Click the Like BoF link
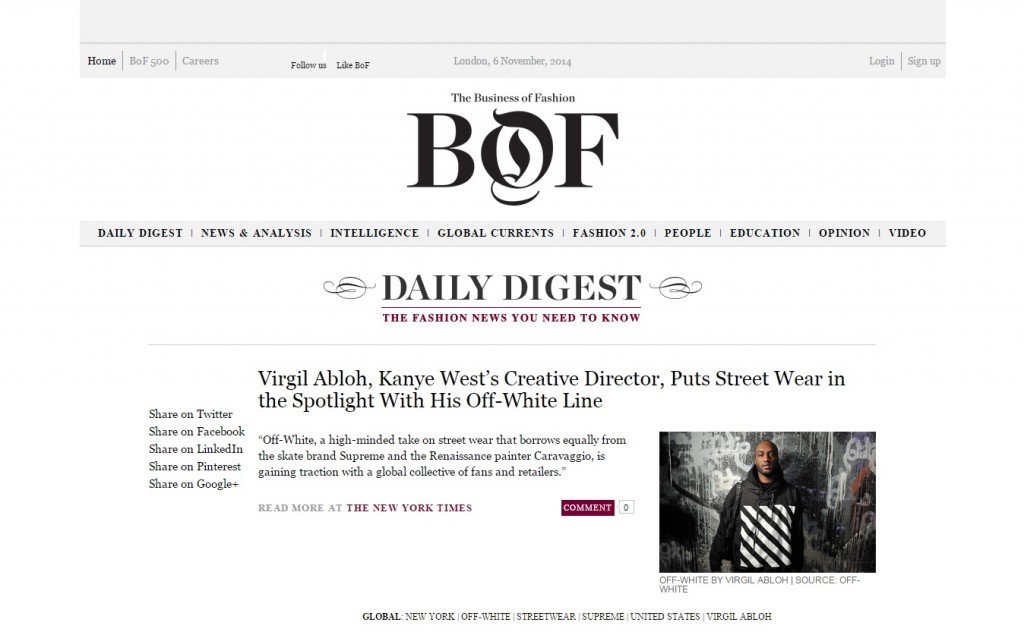 pos(353,65)
